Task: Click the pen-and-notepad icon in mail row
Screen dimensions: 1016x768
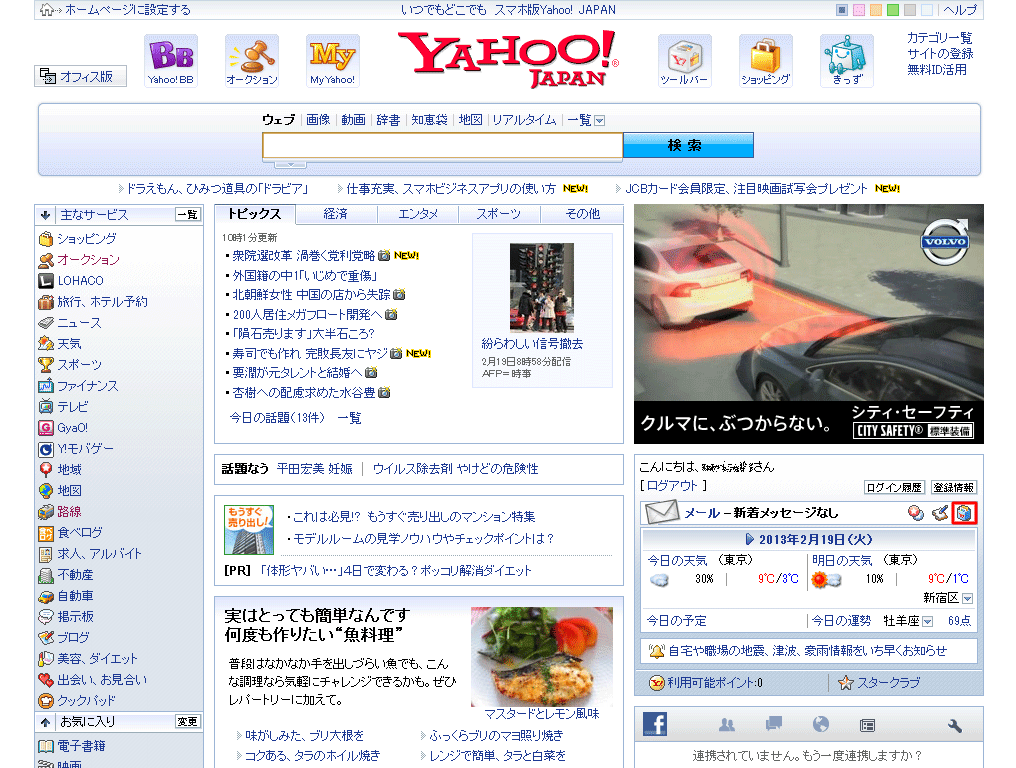Action: click(940, 513)
